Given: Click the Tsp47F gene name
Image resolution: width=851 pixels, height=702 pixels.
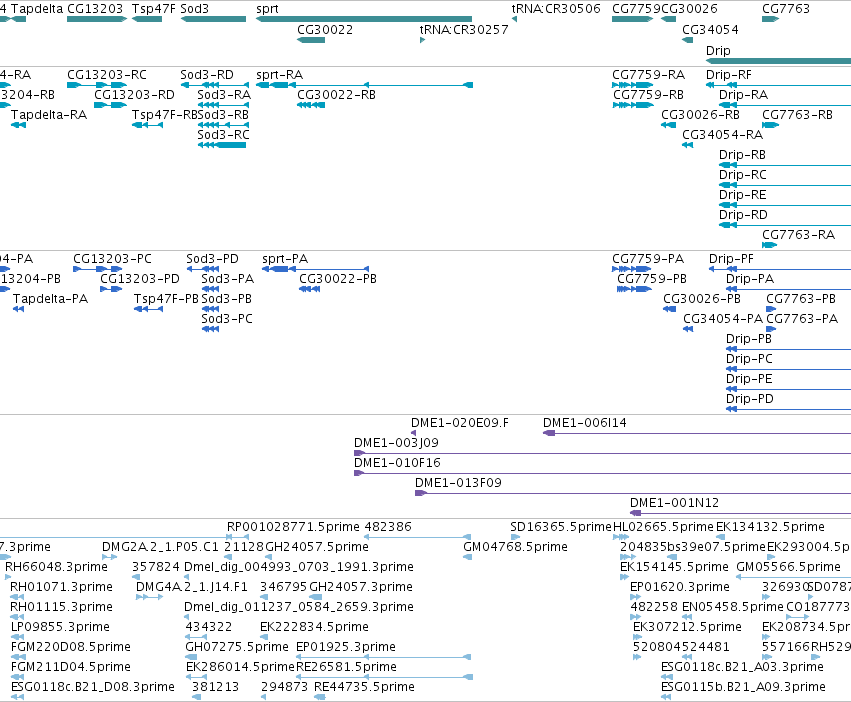Looking at the screenshot, I should 154,9.
